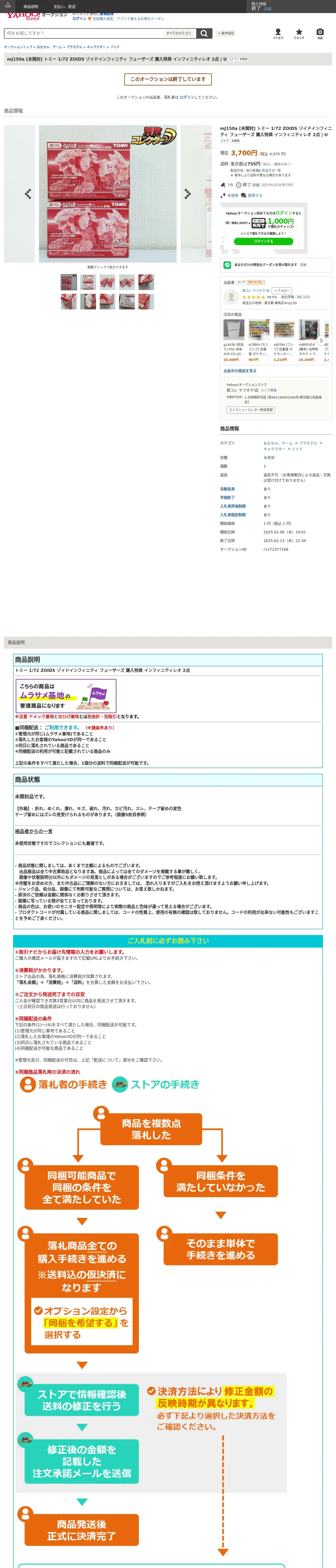Image resolution: width=336 pixels, height=1568 pixels.
Task: Select the first thumbnail in bottom row
Action: pyautogui.click(x=69, y=301)
